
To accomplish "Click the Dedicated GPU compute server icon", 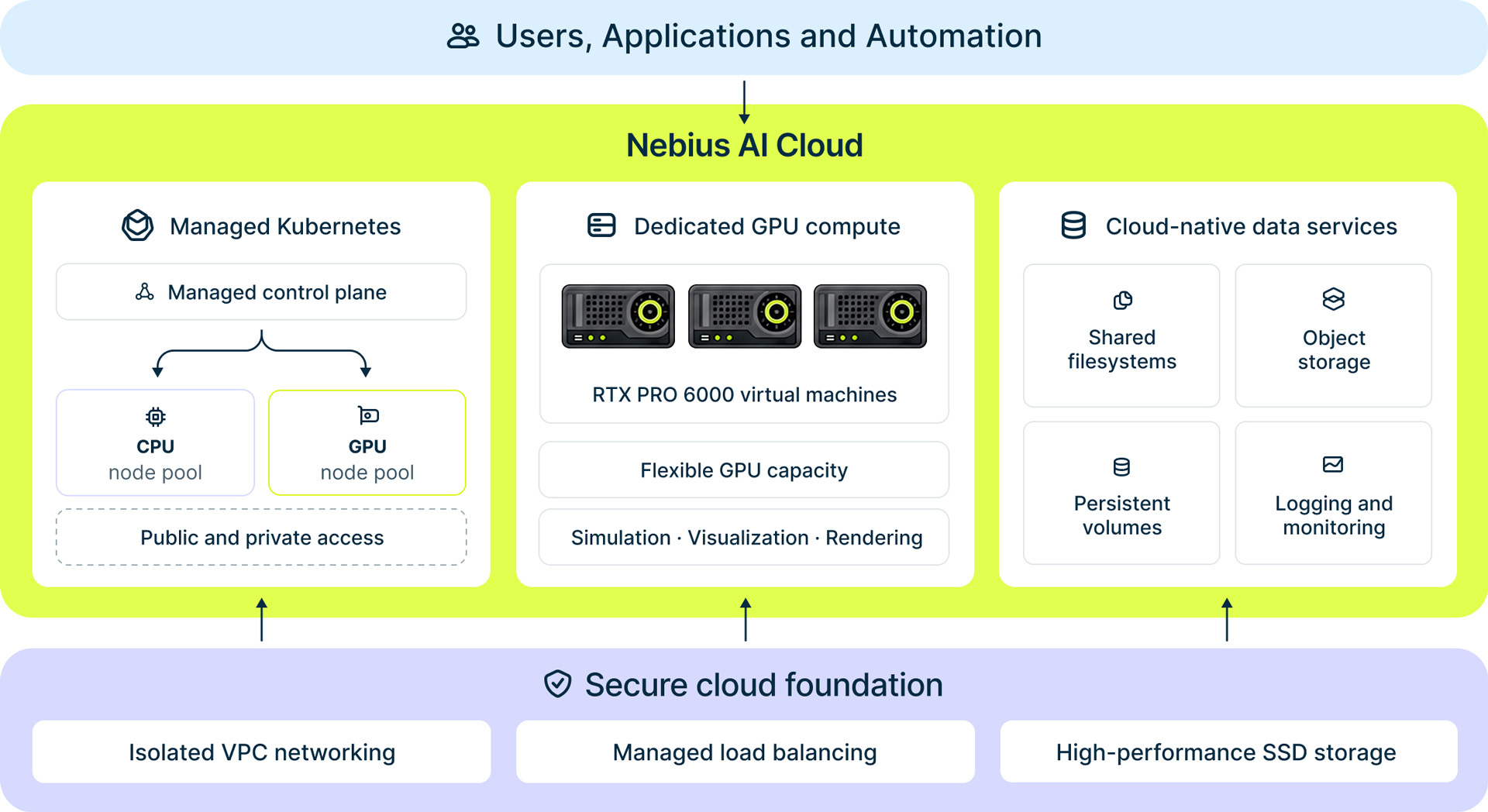I will [x=601, y=225].
